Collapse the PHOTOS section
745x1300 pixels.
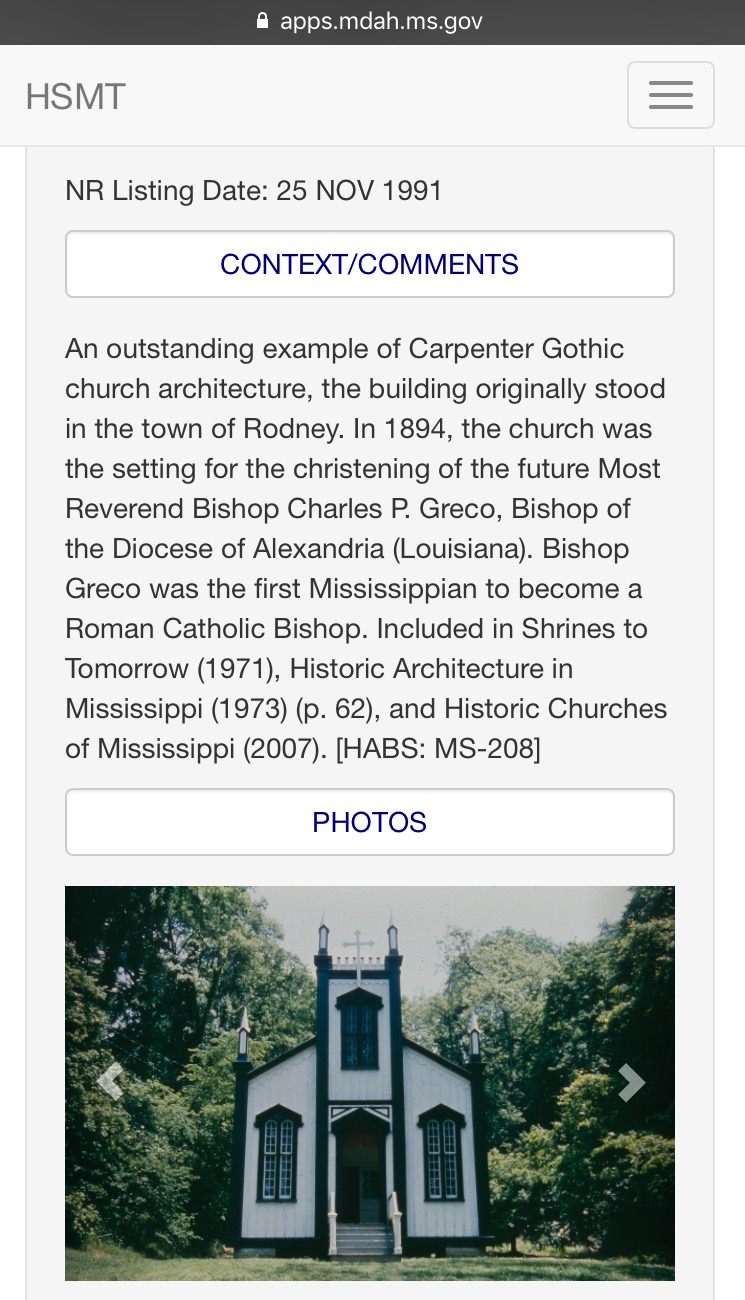[x=369, y=822]
